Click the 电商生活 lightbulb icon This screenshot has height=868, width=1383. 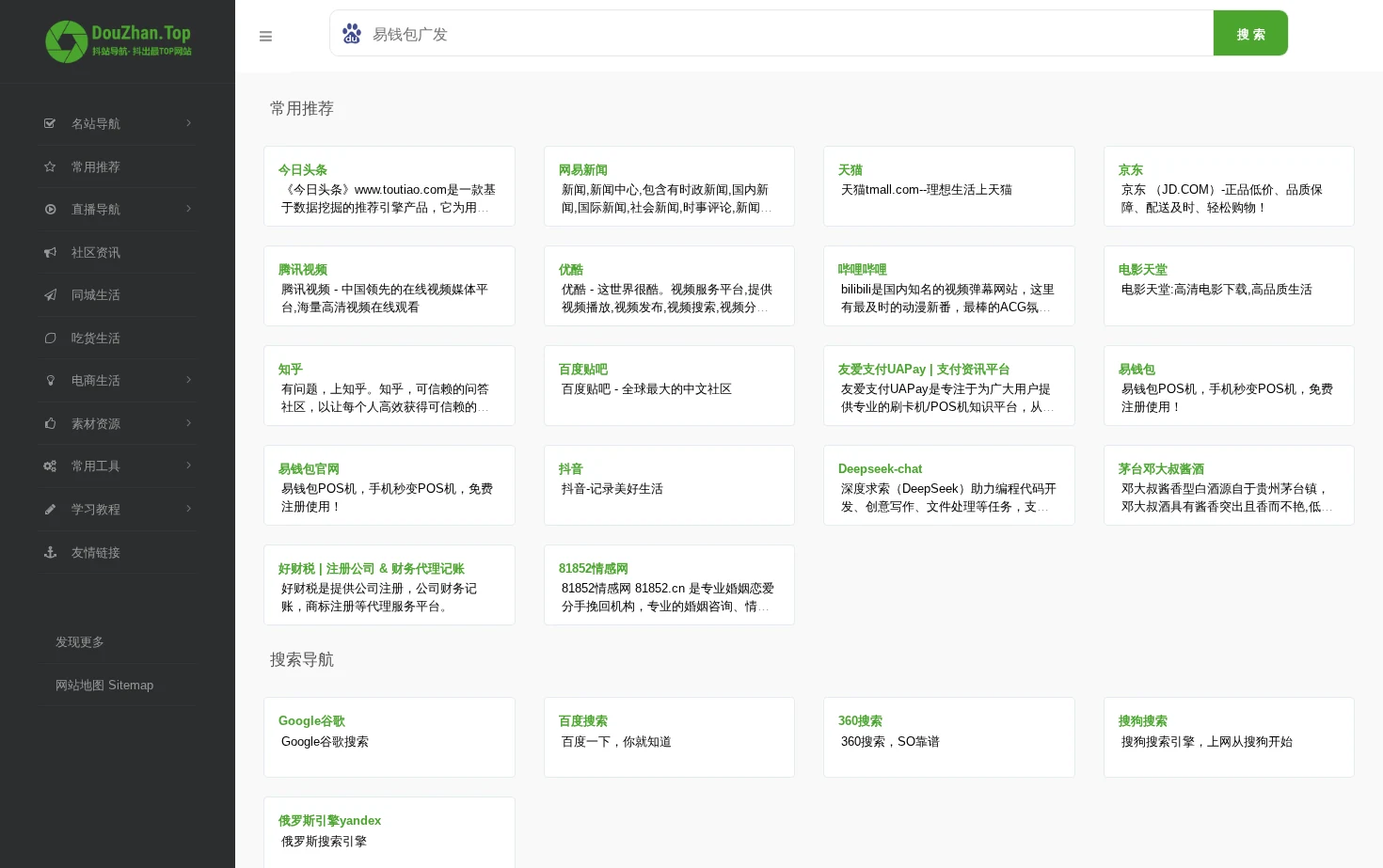[x=50, y=380]
